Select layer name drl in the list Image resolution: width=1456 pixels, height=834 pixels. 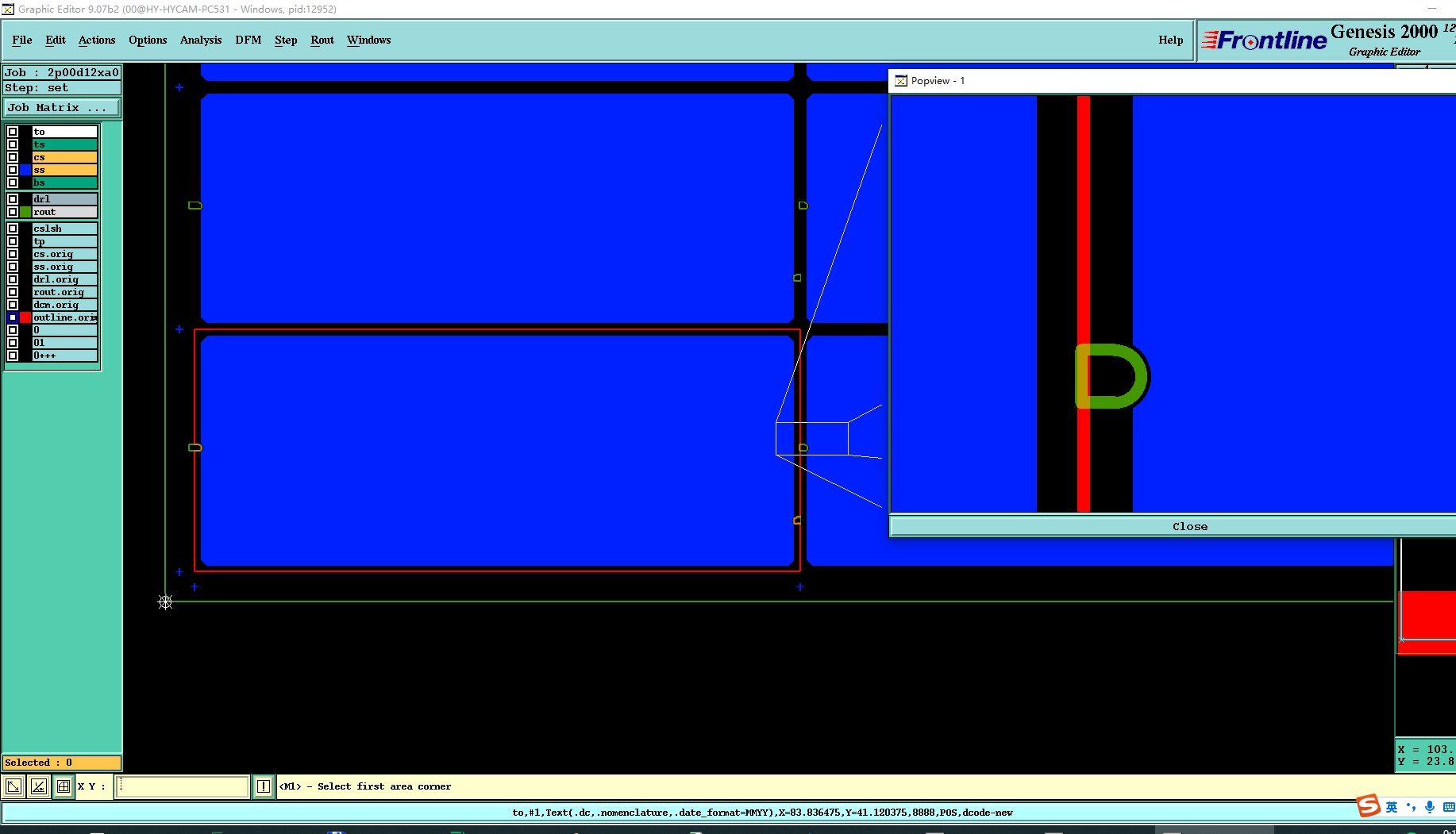tap(65, 199)
